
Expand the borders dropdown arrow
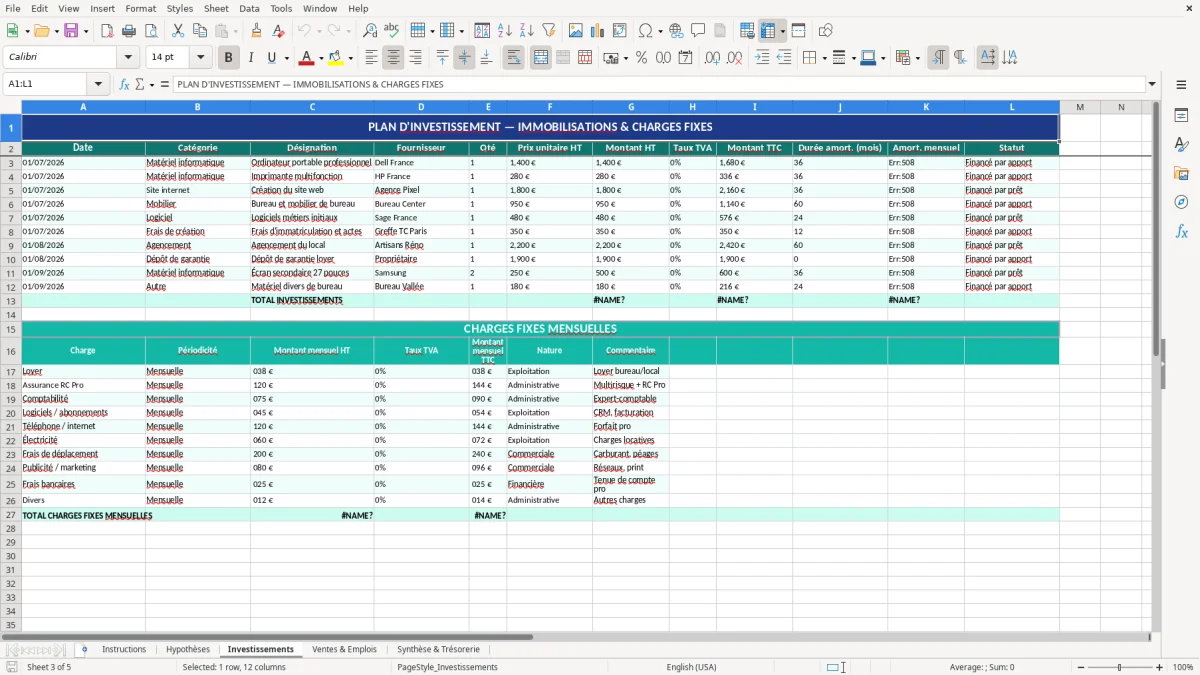[825, 58]
